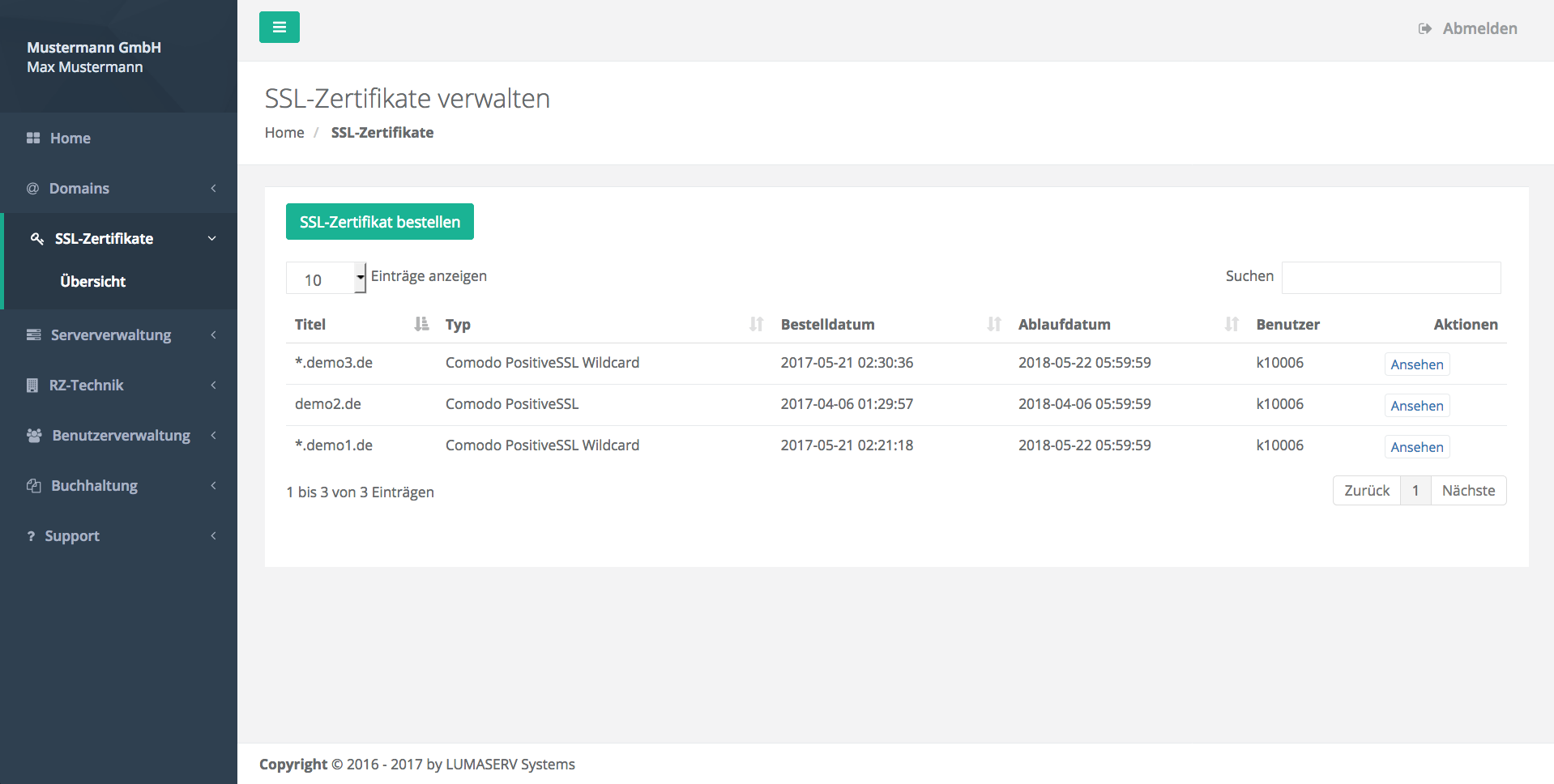Go to Zurück pagination button

[1367, 491]
